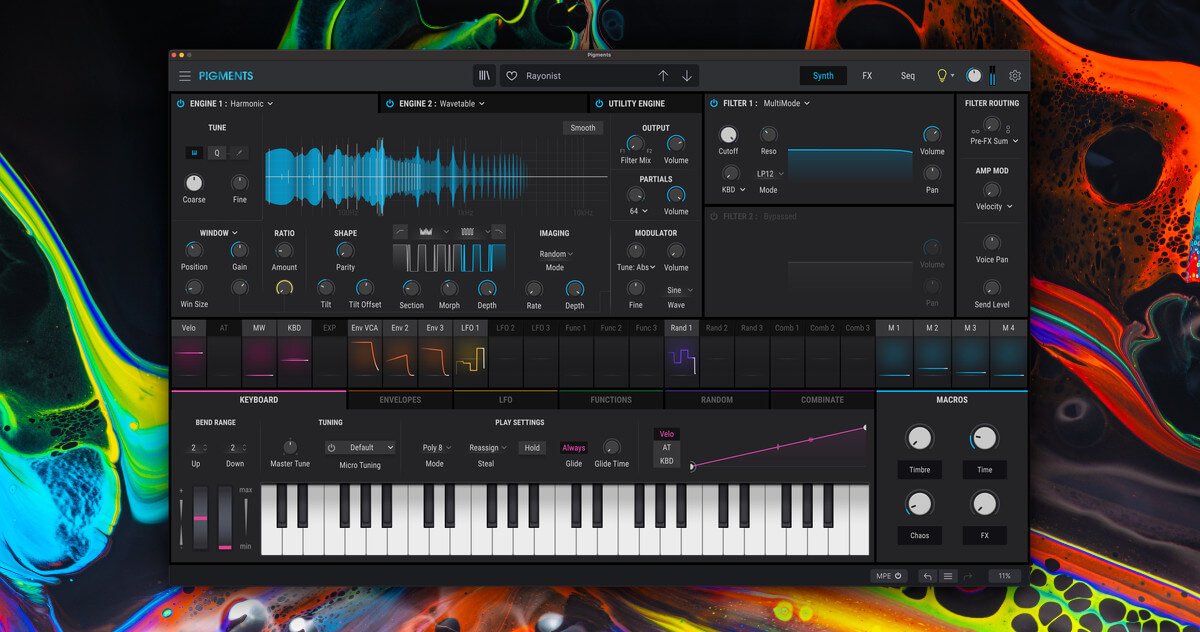
Task: Enable Filter 2 power button
Action: click(x=713, y=216)
